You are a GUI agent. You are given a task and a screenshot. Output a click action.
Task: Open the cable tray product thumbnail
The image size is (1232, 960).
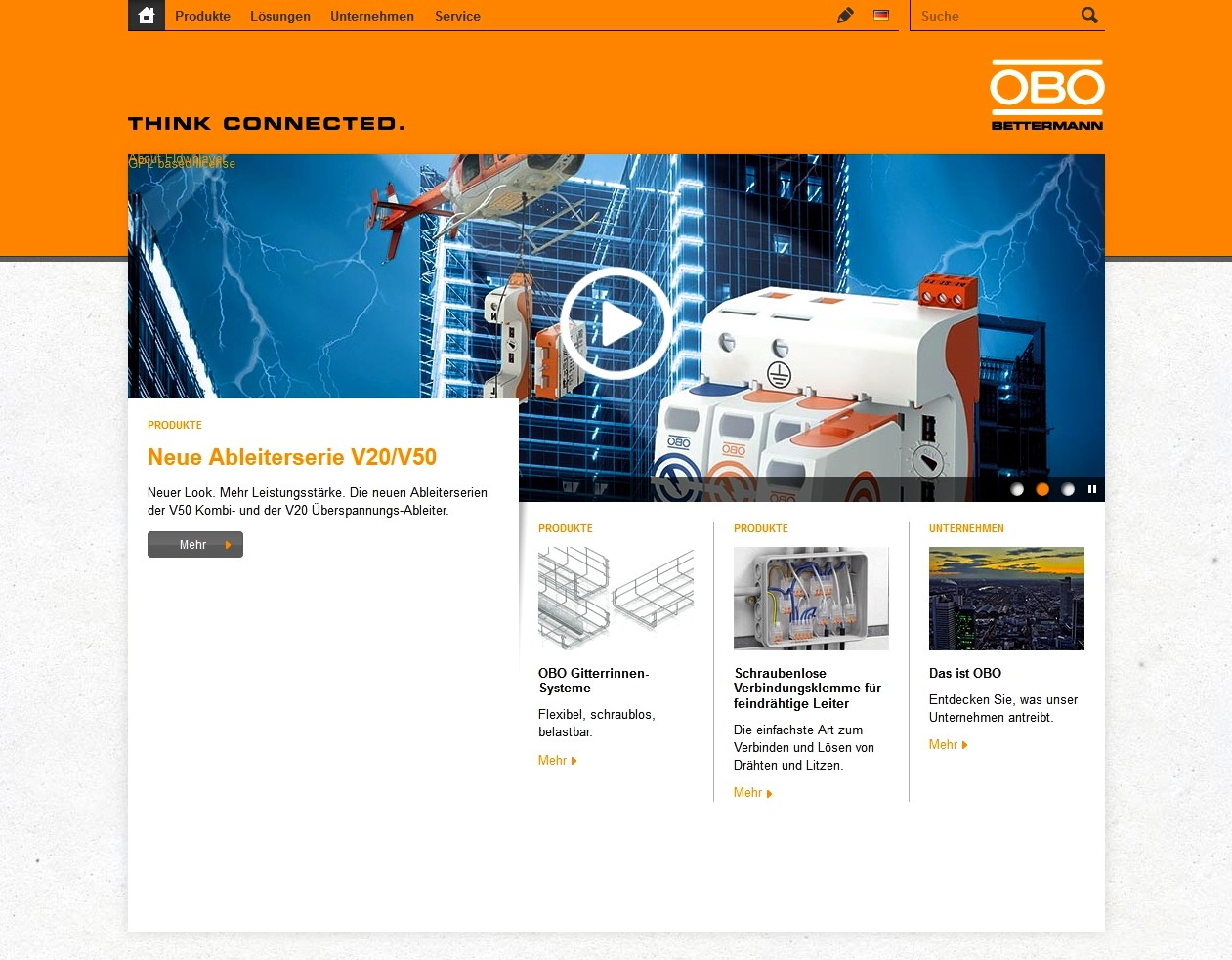(x=616, y=599)
